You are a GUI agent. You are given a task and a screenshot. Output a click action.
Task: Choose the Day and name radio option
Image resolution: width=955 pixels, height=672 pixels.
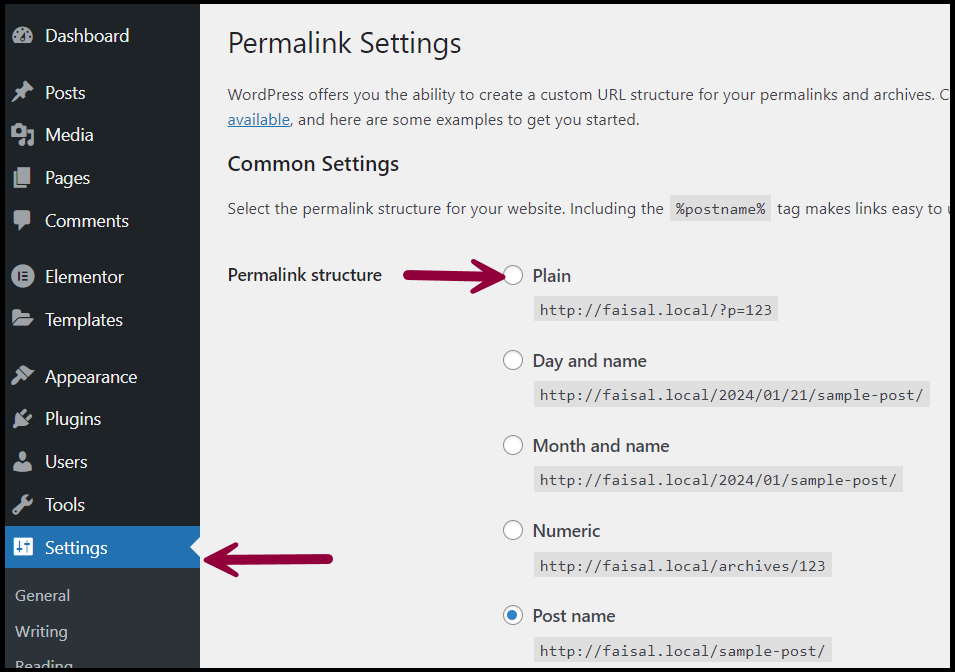point(513,361)
